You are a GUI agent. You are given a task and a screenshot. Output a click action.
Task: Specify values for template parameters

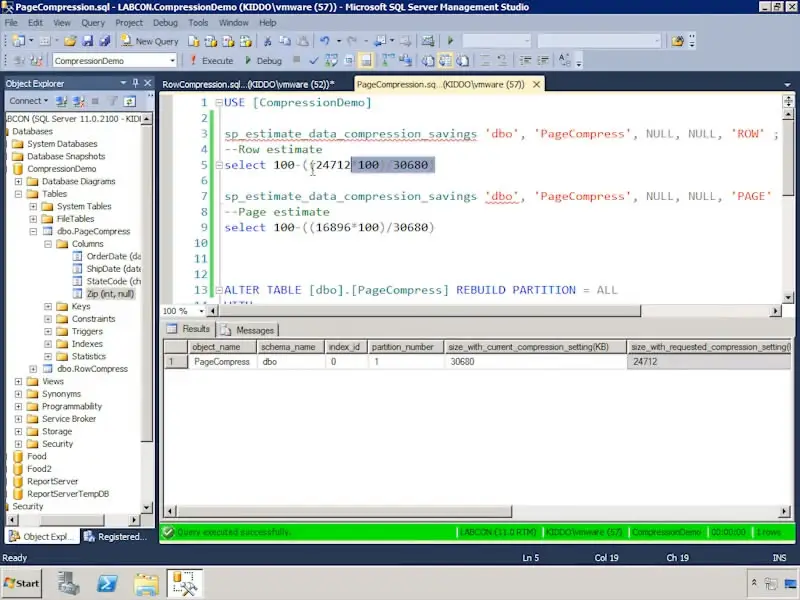(x=564, y=61)
